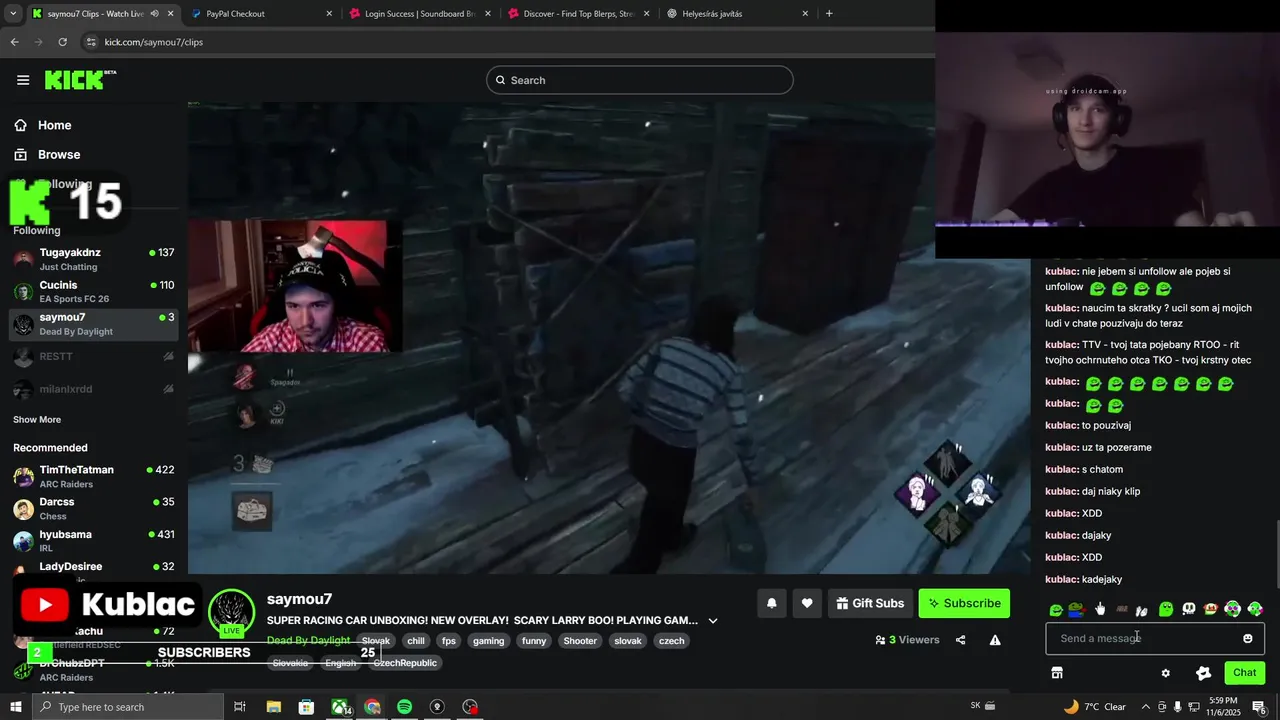Open Windows Start menu
Screen dimensions: 1280x720
pyautogui.click(x=15, y=707)
